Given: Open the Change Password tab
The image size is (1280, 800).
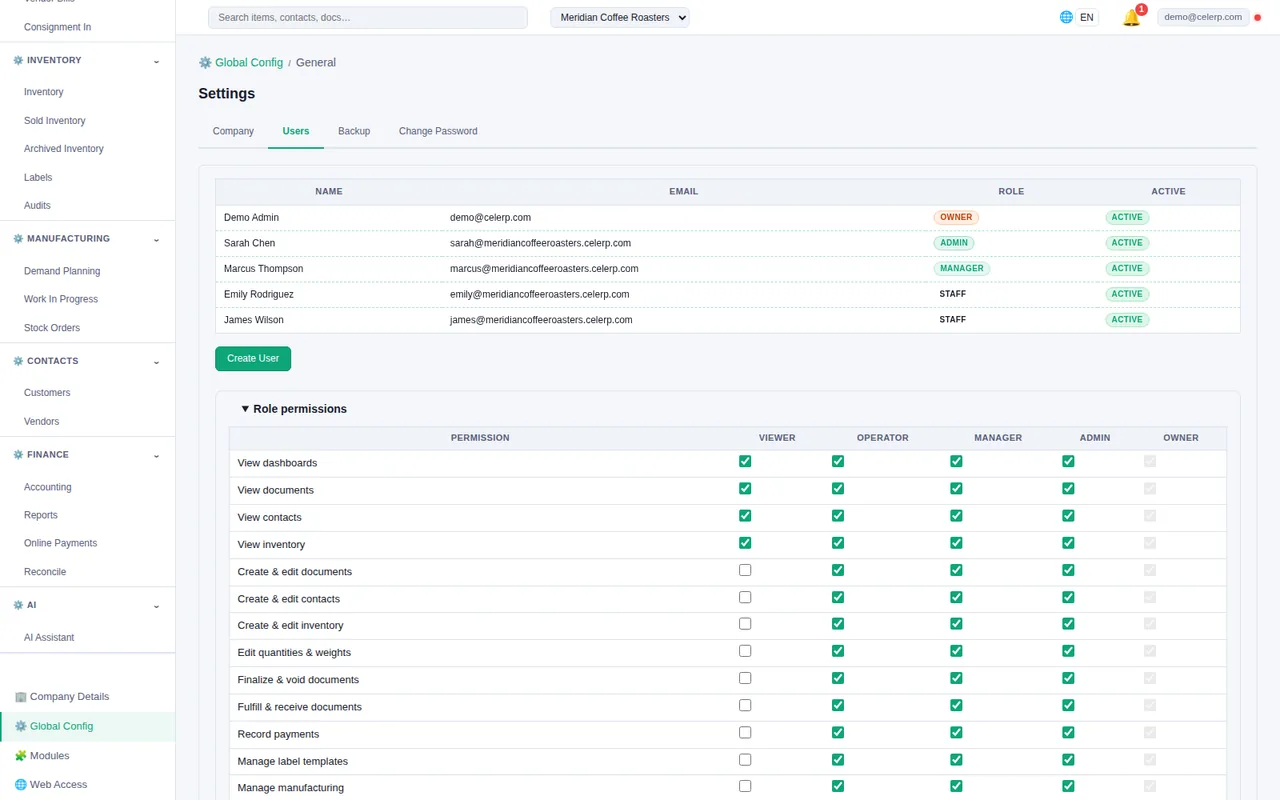Looking at the screenshot, I should (438, 131).
